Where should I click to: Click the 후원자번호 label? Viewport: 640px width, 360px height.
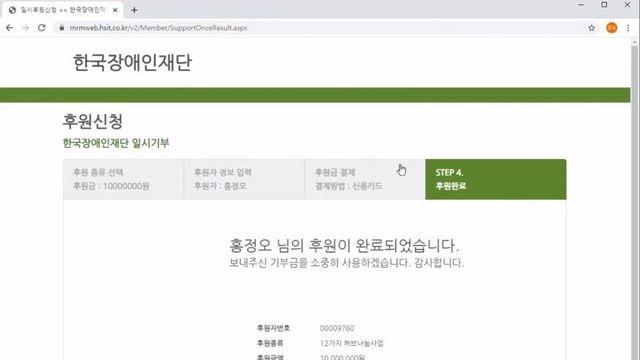[273, 328]
